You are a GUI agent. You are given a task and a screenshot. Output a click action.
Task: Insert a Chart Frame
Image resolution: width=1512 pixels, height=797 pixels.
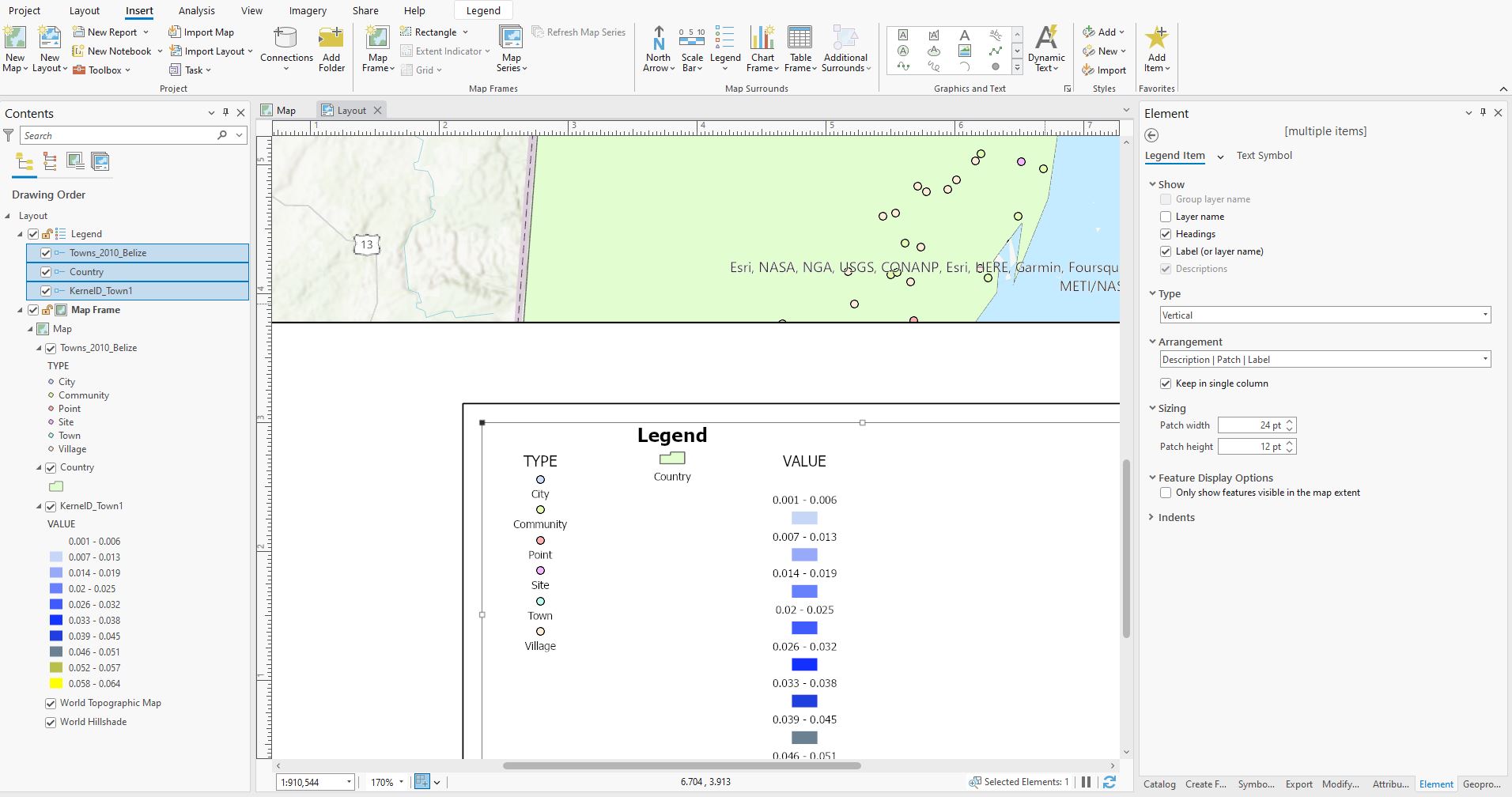click(761, 47)
